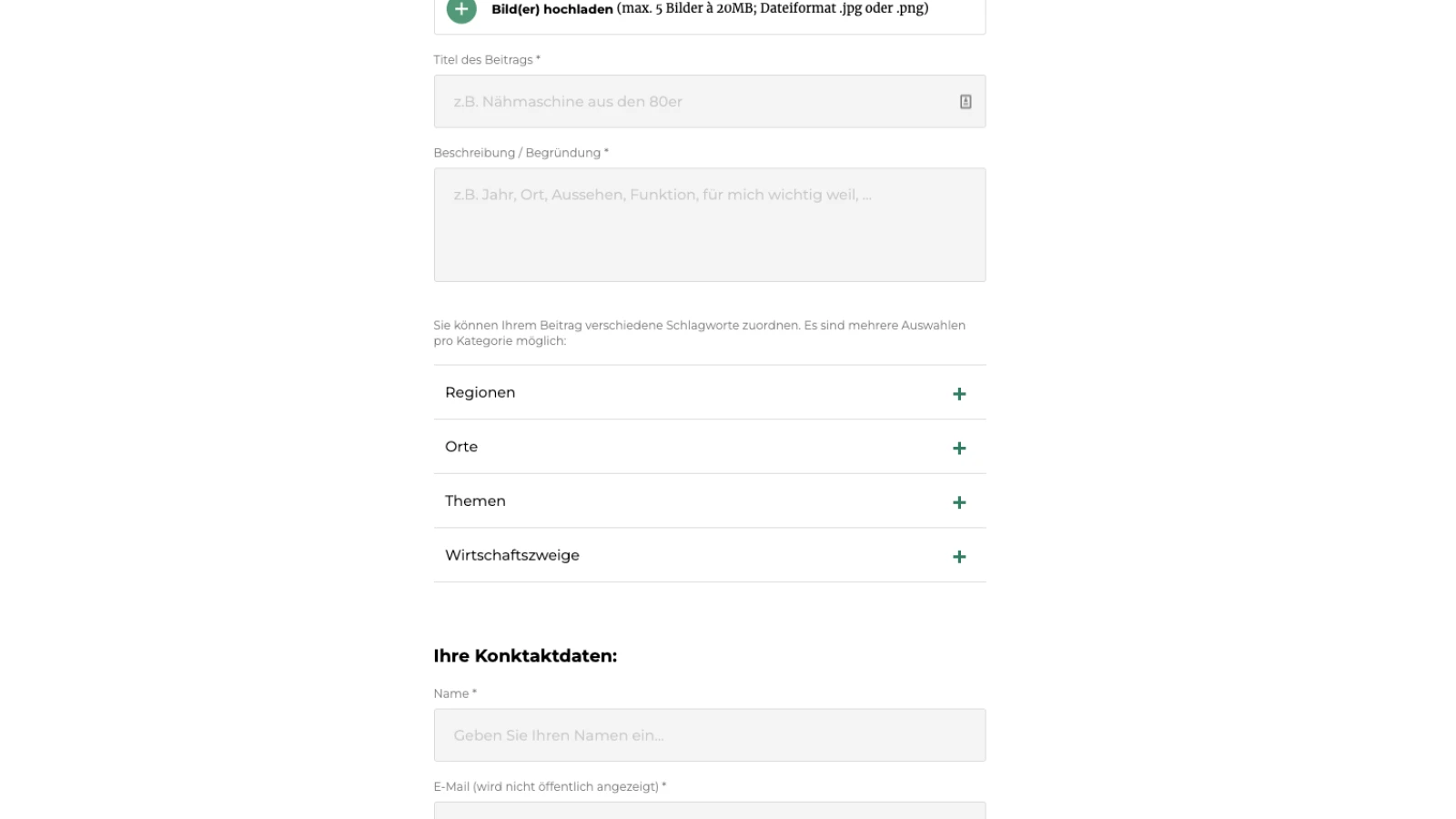1456x819 pixels.
Task: Expand the Regionen category section
Action: click(x=480, y=392)
